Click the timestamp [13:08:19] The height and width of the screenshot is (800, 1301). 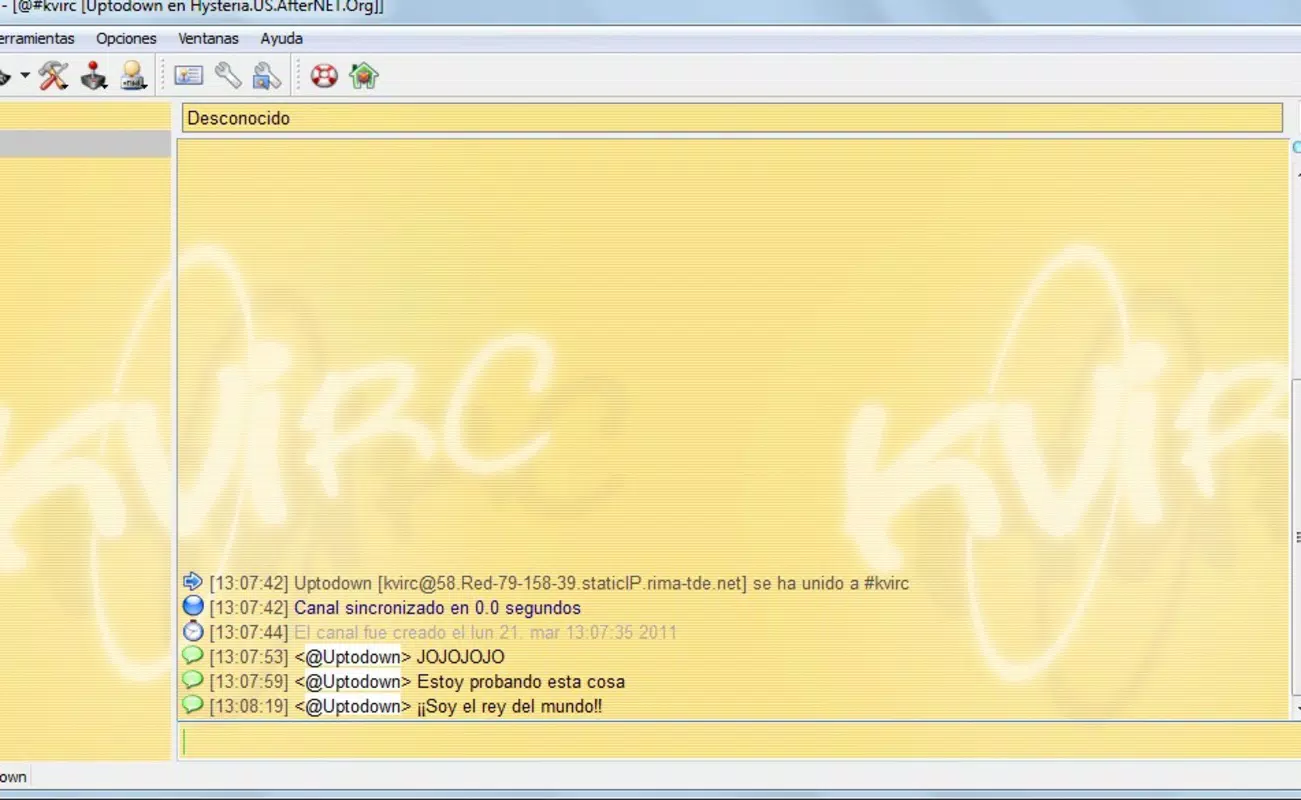click(249, 707)
